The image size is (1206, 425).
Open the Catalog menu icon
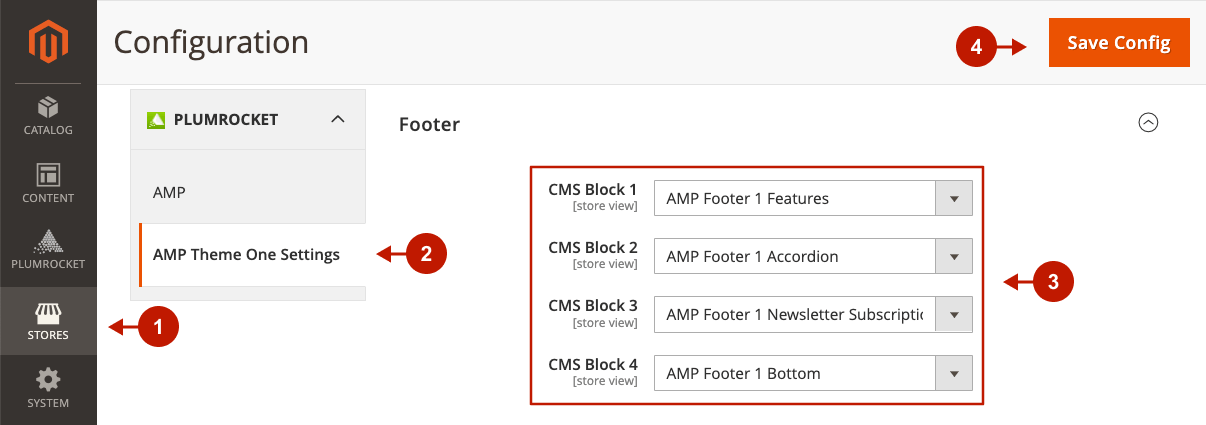click(x=48, y=106)
